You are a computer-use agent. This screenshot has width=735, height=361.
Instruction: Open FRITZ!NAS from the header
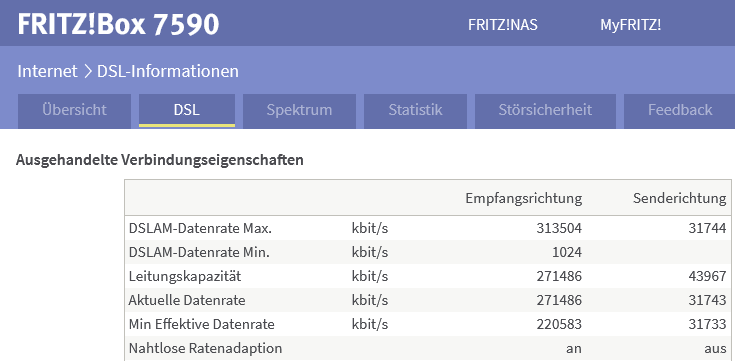pyautogui.click(x=502, y=25)
